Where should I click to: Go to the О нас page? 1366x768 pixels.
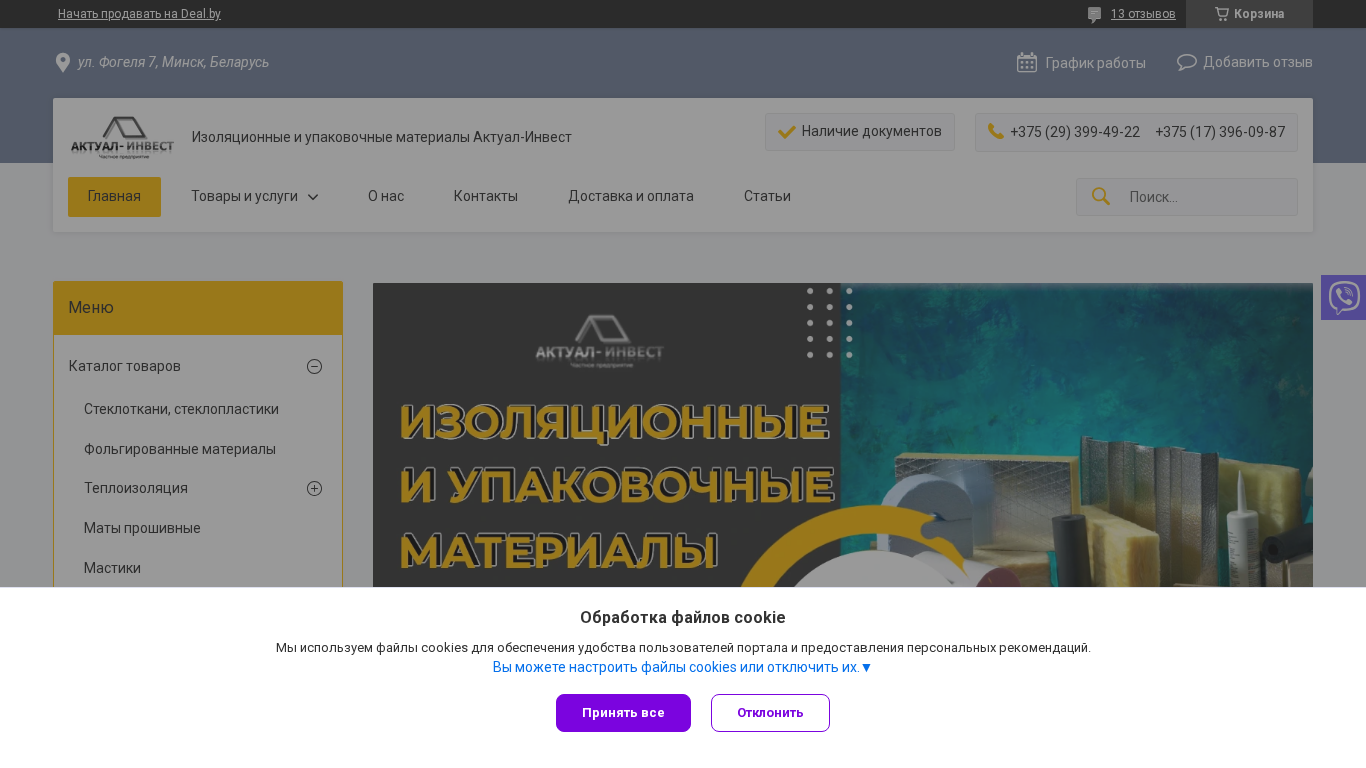coord(386,196)
